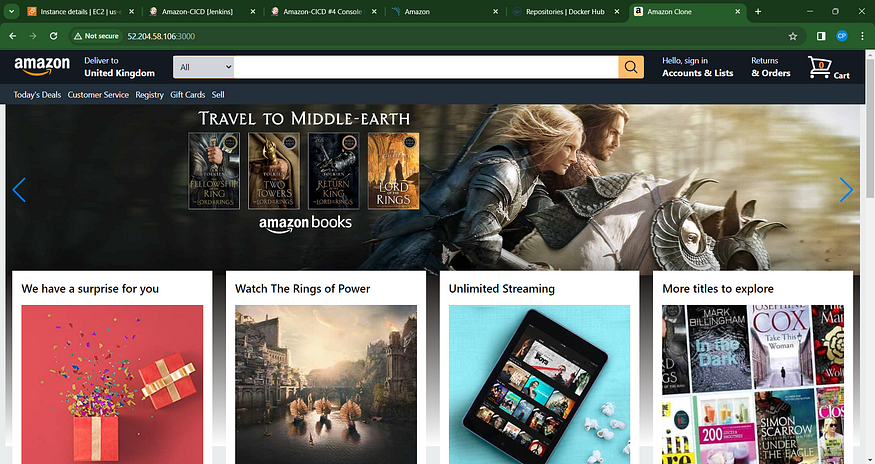Open browser side panel icon

pyautogui.click(x=821, y=36)
